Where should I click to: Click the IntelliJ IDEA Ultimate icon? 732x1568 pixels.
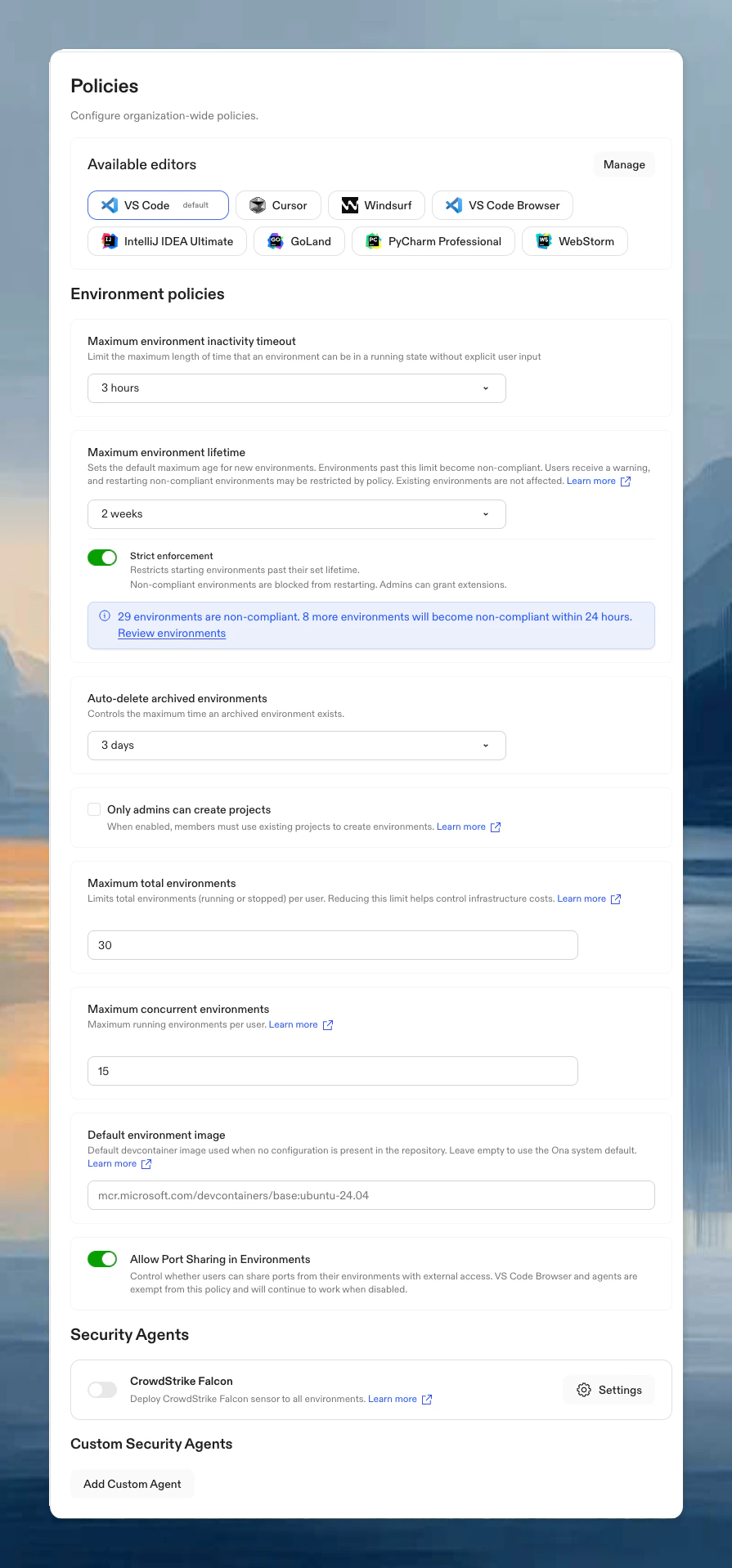coord(110,241)
